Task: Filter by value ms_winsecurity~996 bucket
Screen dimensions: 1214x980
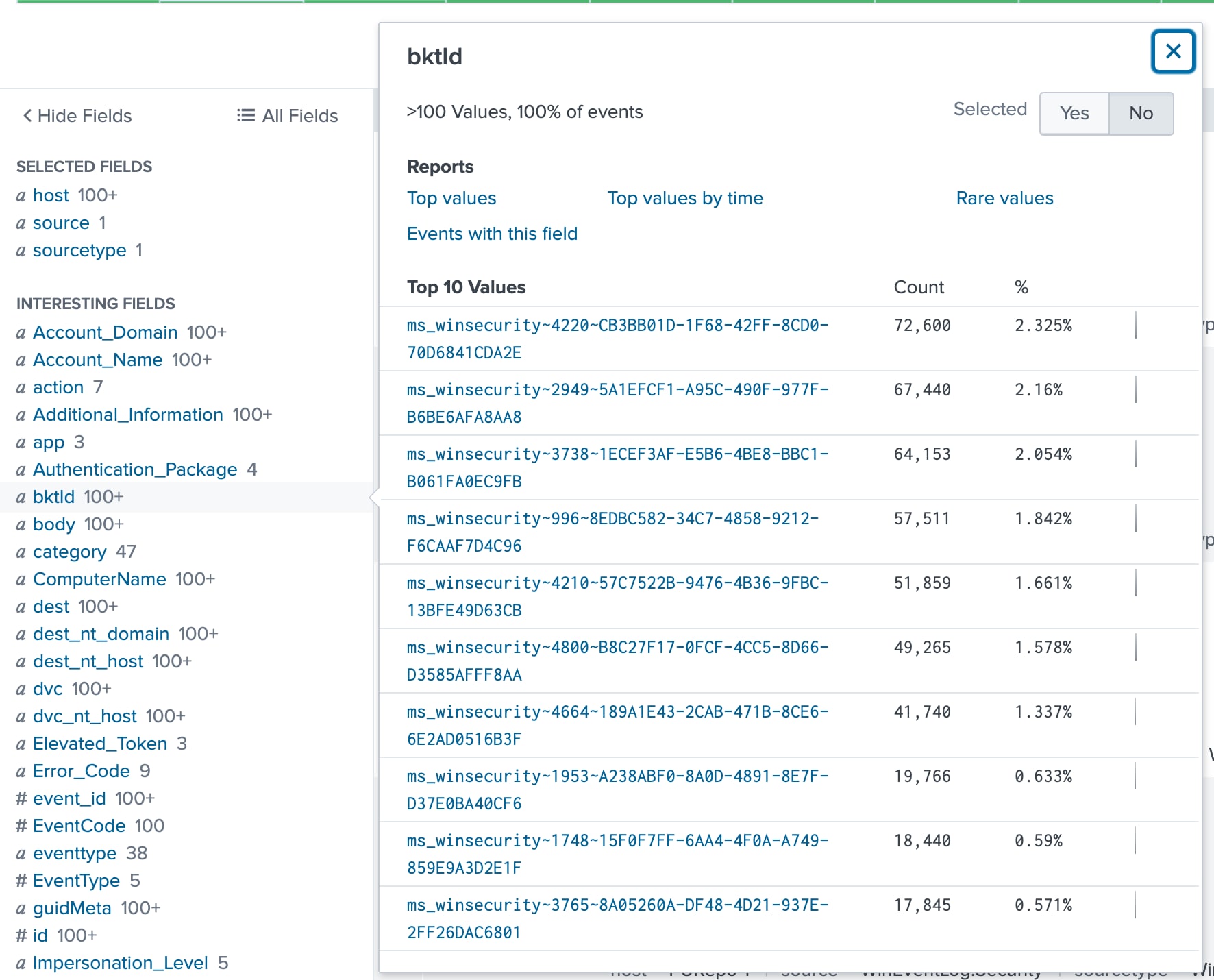Action: tap(613, 532)
